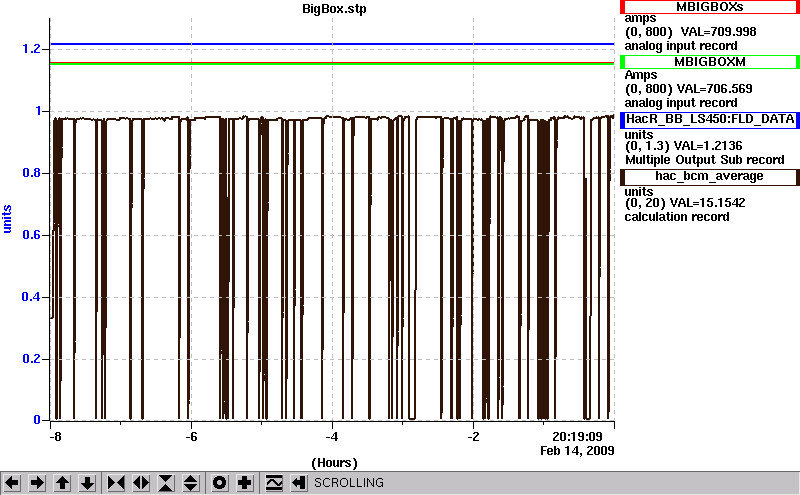Viewport: 800px width, 495px height.
Task: Click the pan up arrow button
Action: 62,483
